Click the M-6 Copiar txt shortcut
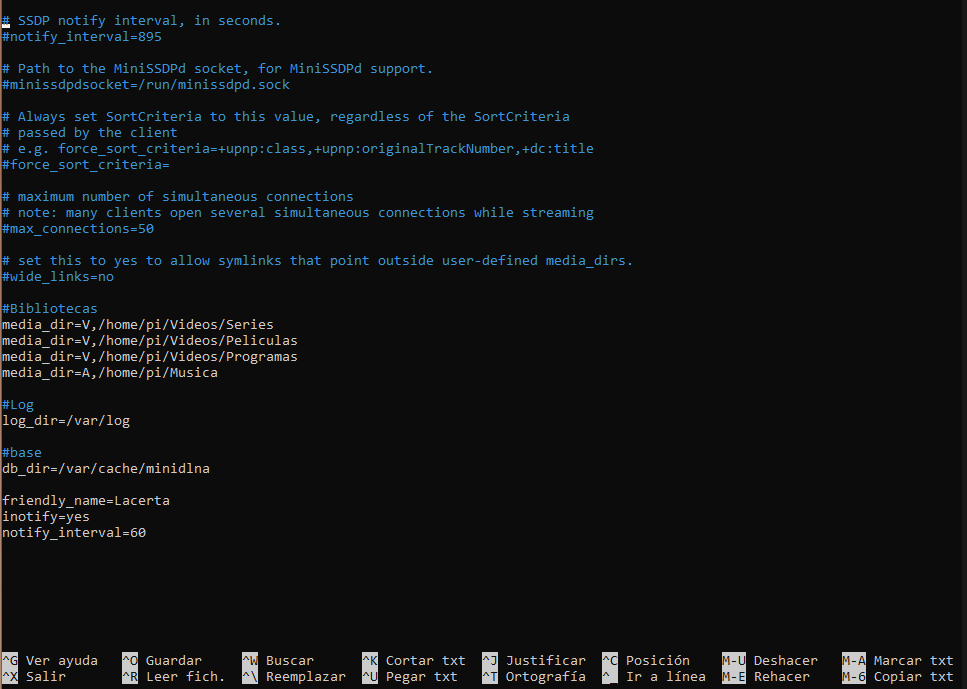967x689 pixels. point(897,677)
